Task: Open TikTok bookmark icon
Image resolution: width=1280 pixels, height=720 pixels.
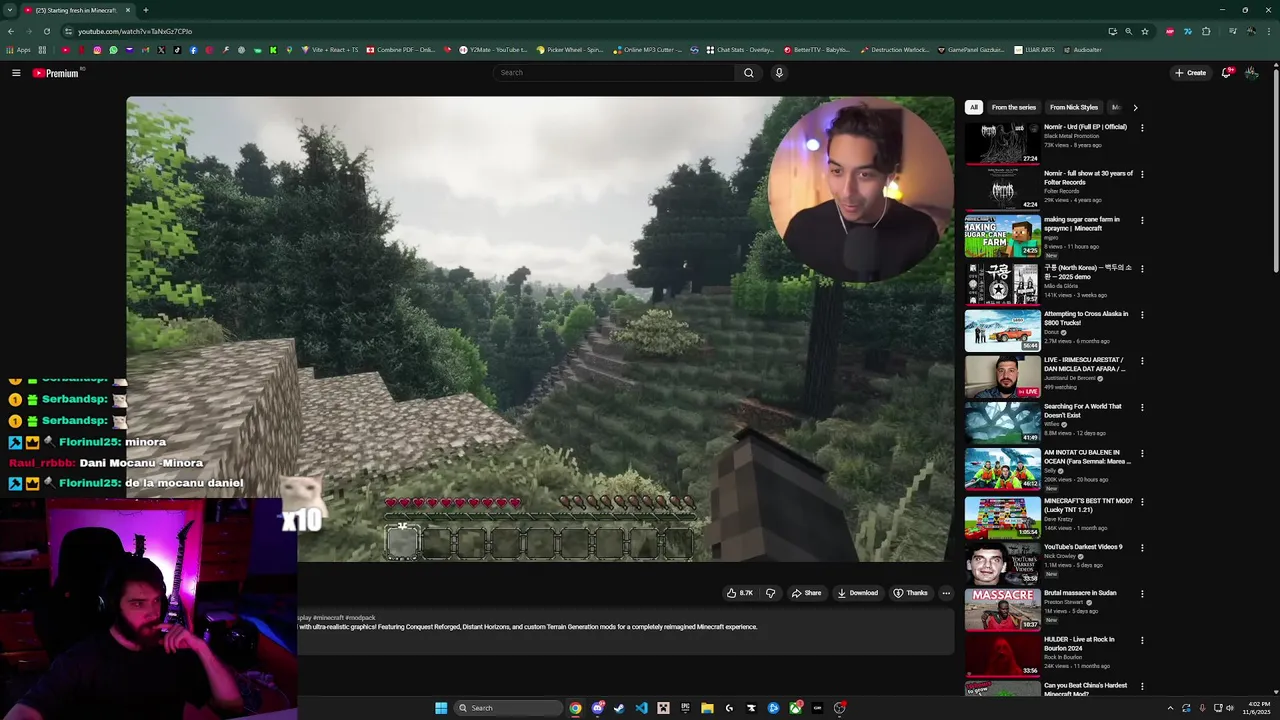Action: click(x=177, y=50)
